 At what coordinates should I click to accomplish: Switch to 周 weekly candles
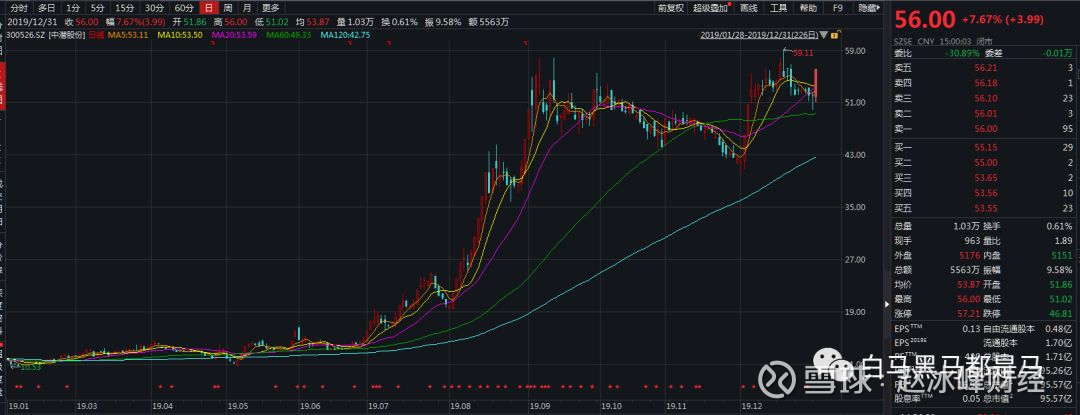[228, 8]
